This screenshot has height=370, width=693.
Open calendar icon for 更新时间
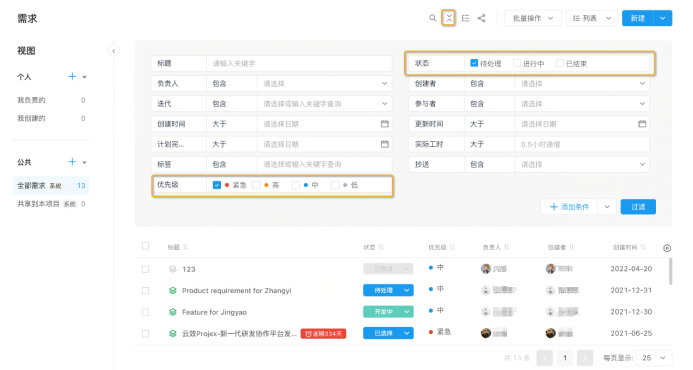[642, 124]
